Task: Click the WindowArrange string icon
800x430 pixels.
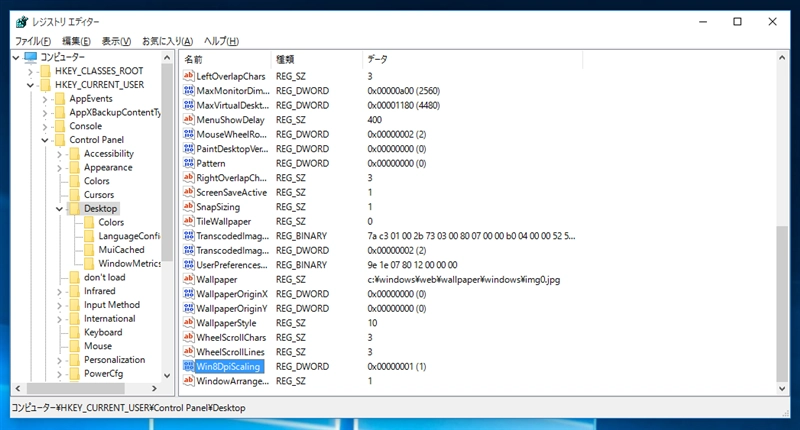Action: click(x=189, y=381)
